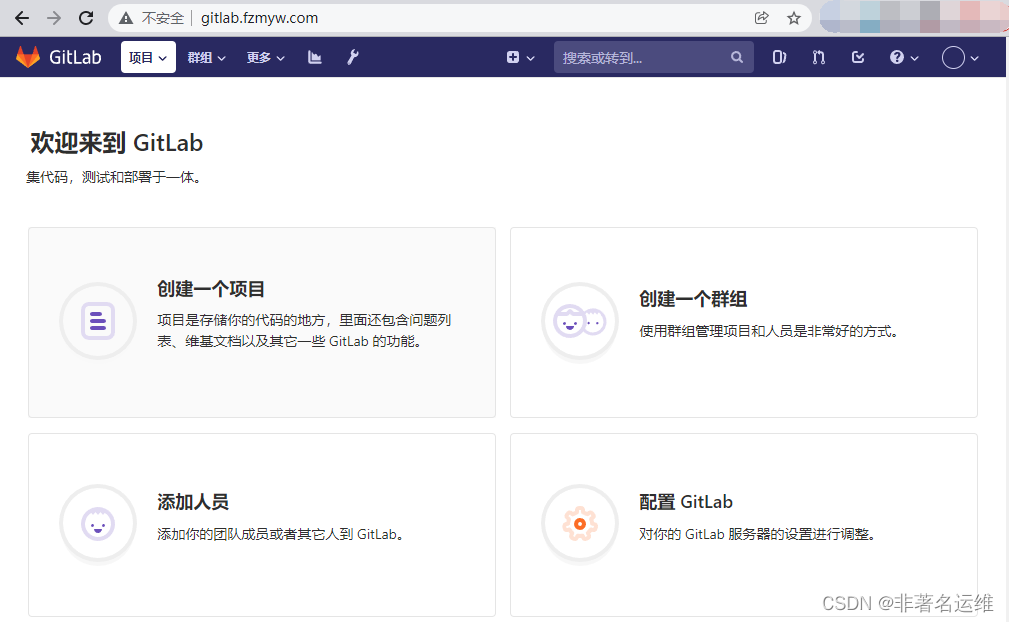Click the GitLab wordmark text in navbar
This screenshot has width=1009, height=622.
point(75,57)
